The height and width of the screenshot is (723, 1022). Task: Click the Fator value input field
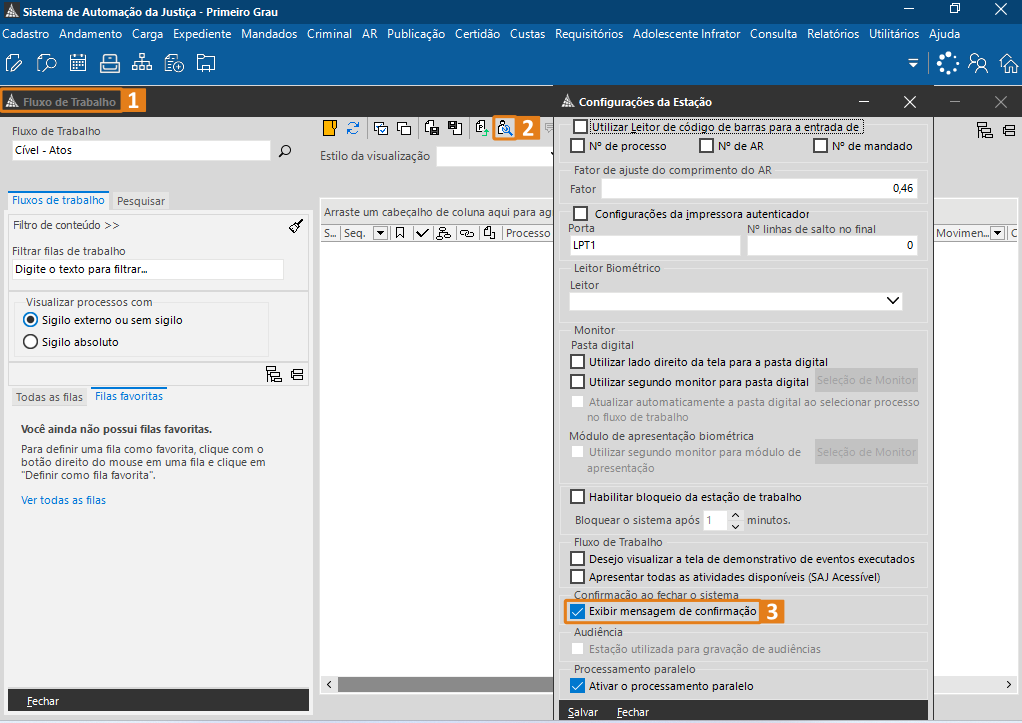758,188
